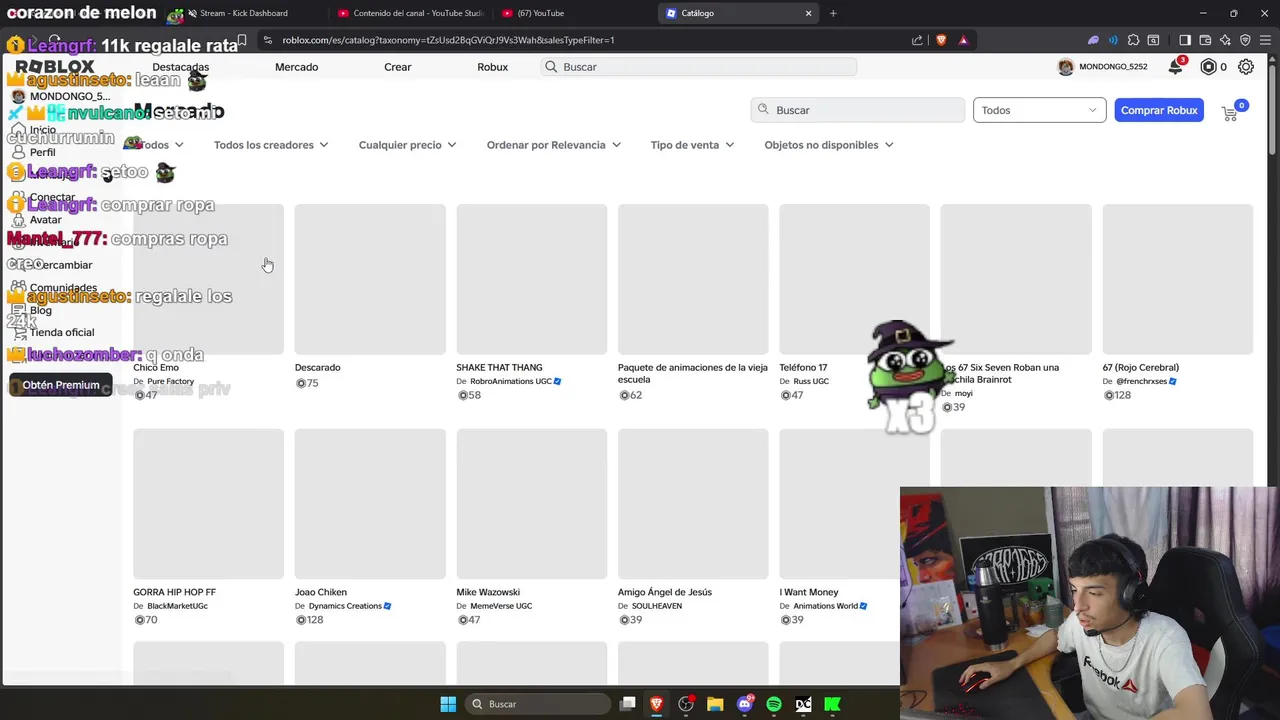
Task: Open the Mercado nav item
Action: pyautogui.click(x=296, y=67)
